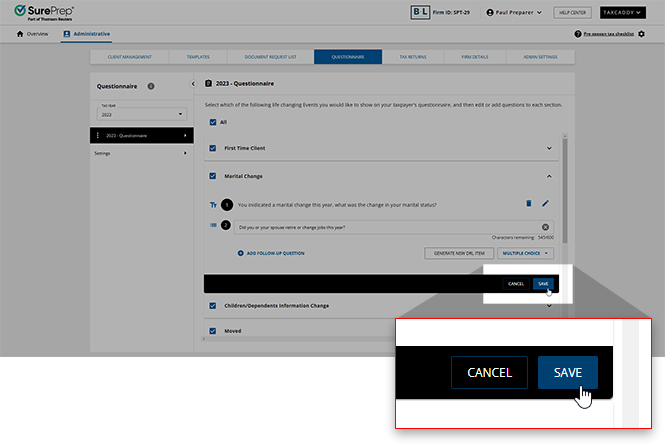Click the vertical scrollbar of questionnaire list

tap(565, 191)
